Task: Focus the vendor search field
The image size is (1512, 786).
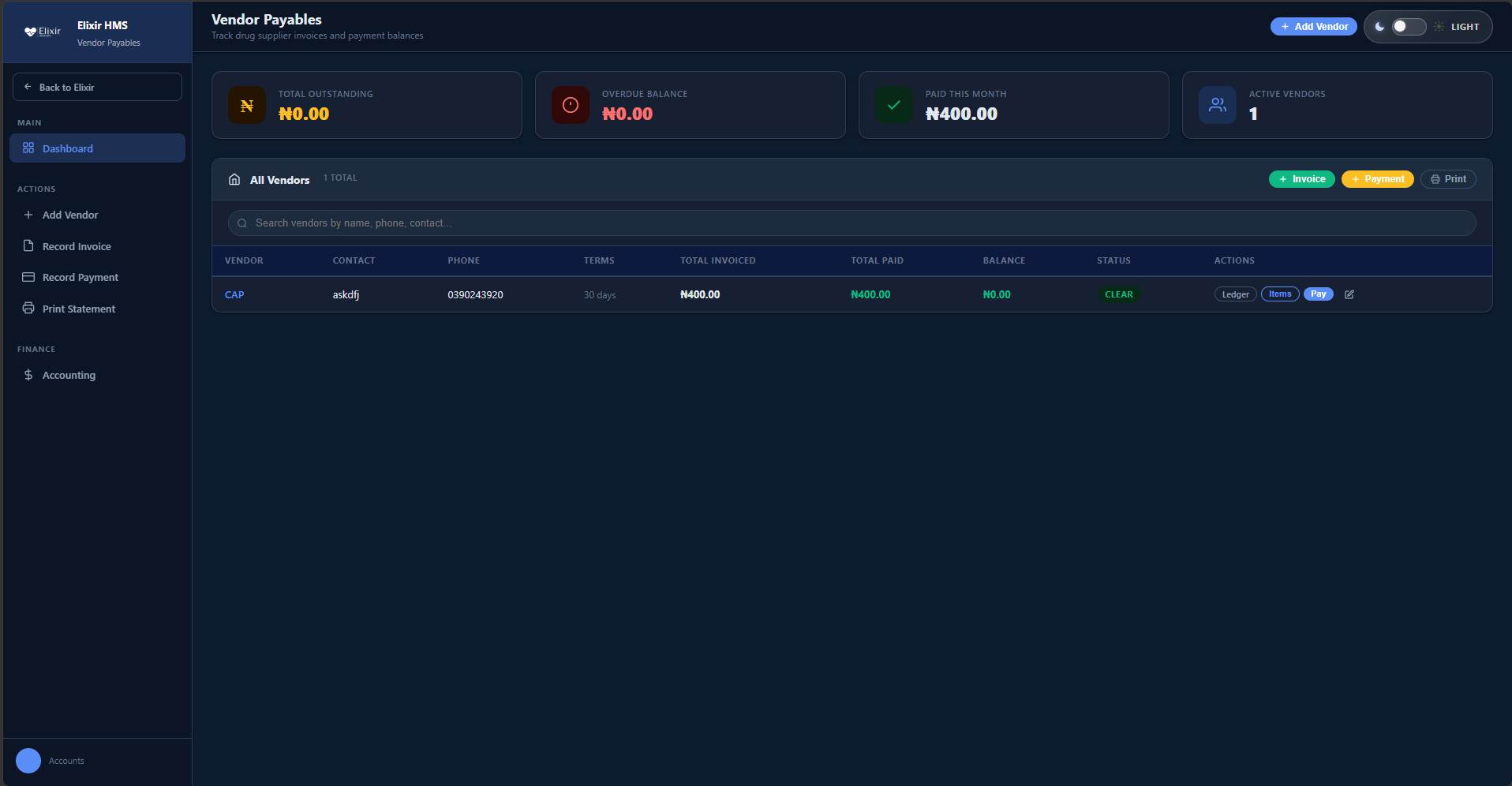Action: (x=851, y=223)
